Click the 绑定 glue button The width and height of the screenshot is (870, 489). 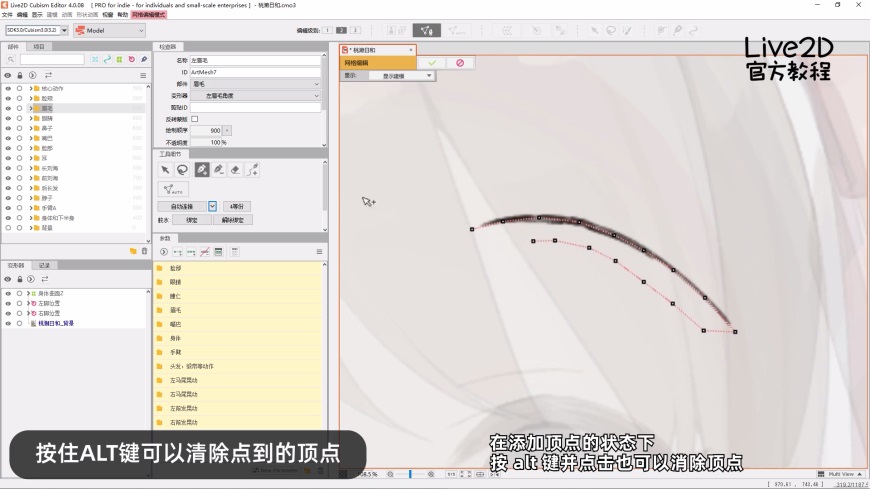pos(192,220)
